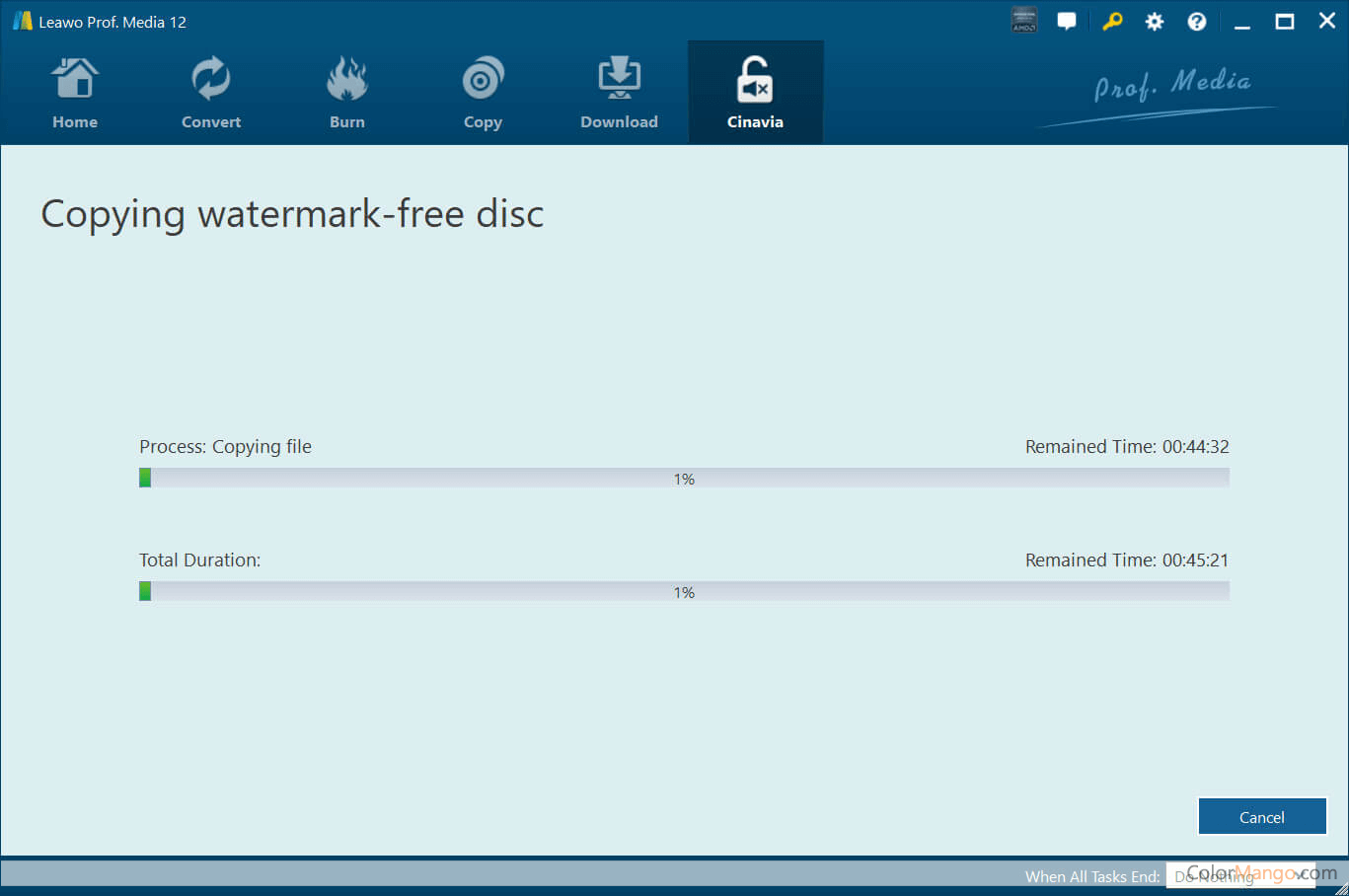
Task: Go to the Home module
Action: [75, 94]
